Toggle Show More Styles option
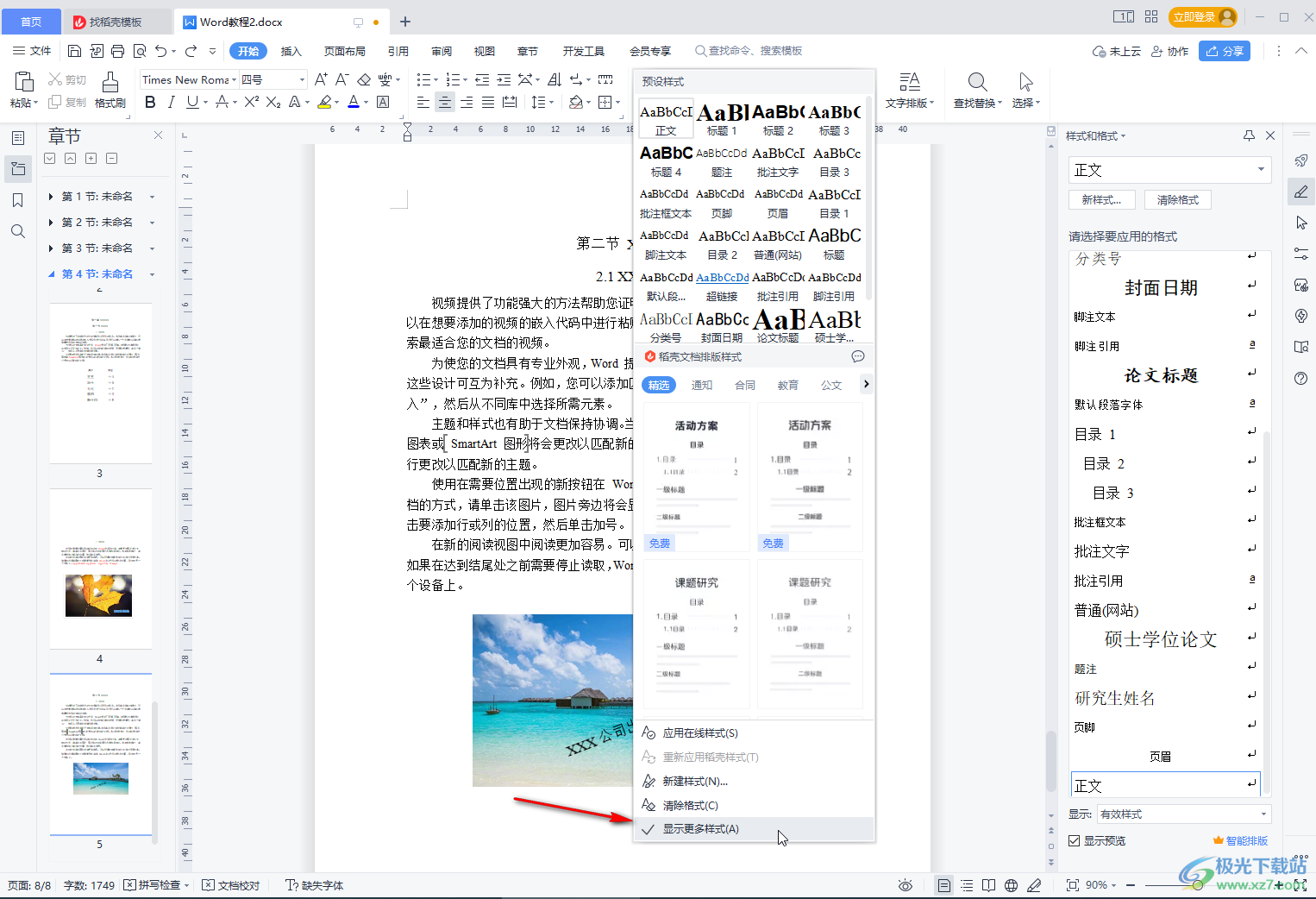 tap(754, 829)
